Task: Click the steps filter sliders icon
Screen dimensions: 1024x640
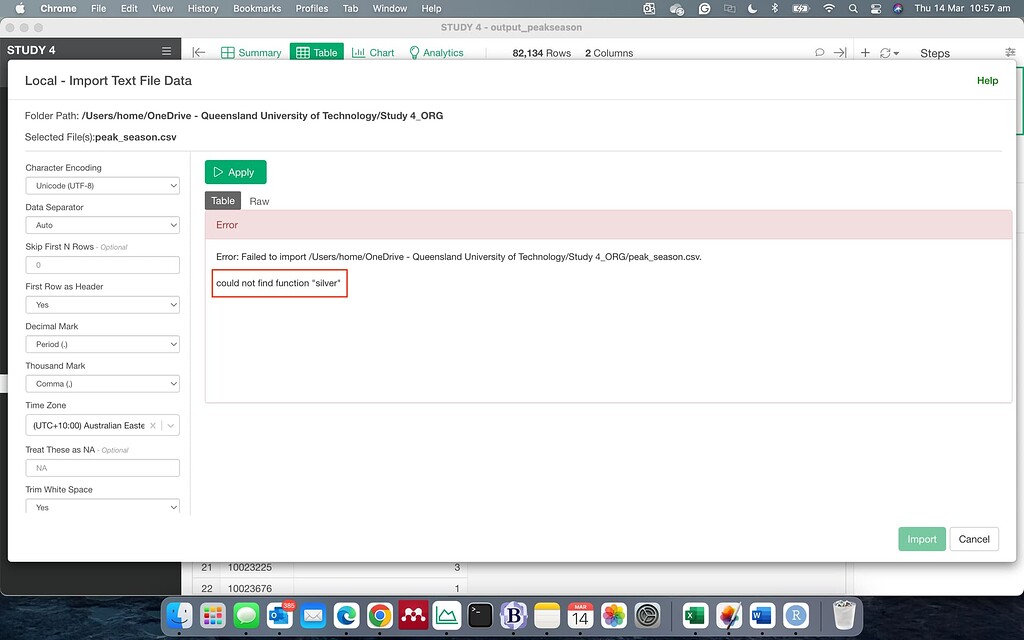Action: [x=1010, y=51]
